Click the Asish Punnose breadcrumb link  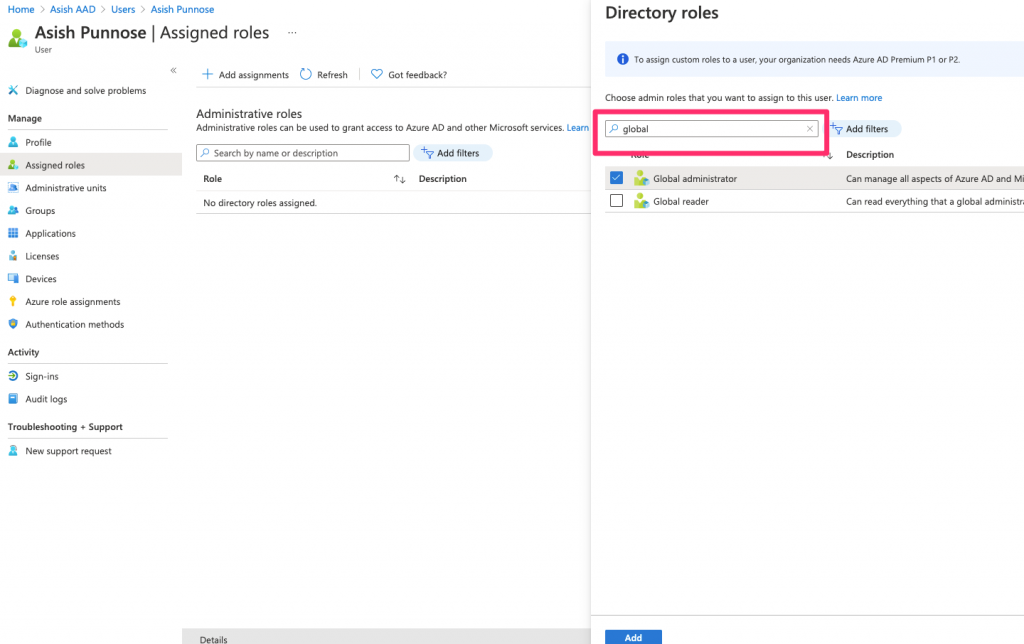182,9
